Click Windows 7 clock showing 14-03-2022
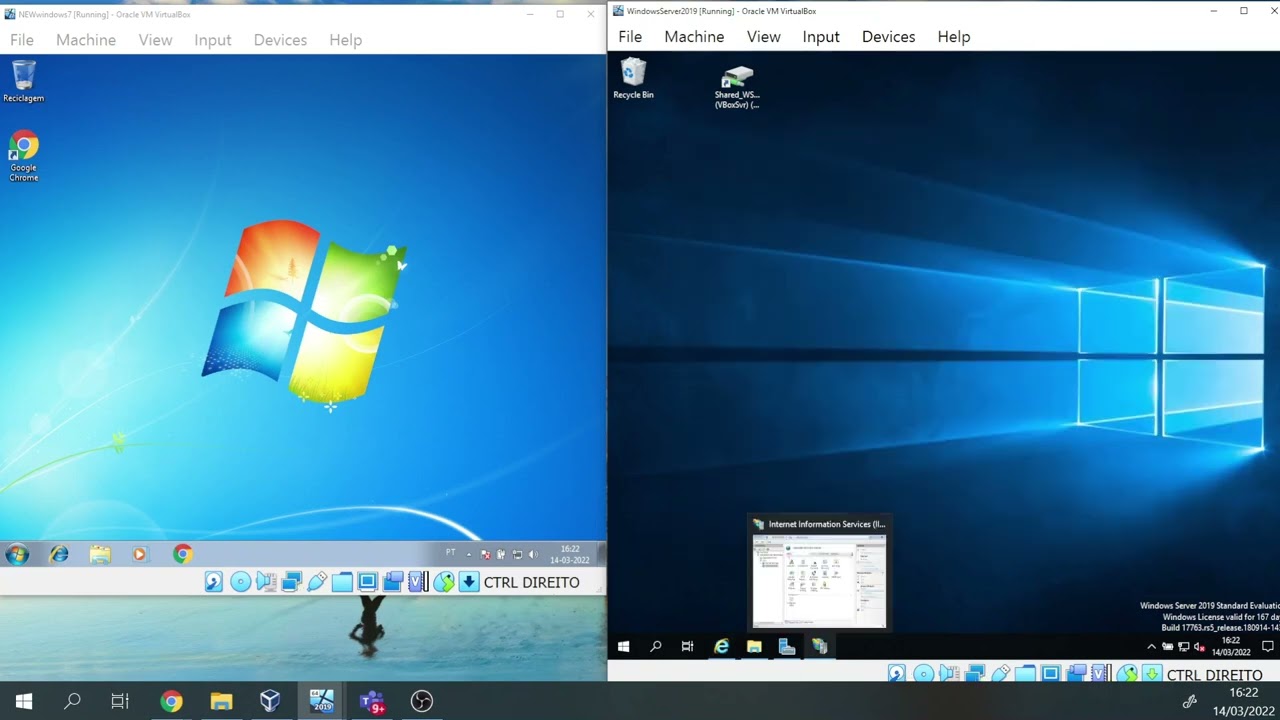This screenshot has width=1280, height=720. pyautogui.click(x=570, y=554)
